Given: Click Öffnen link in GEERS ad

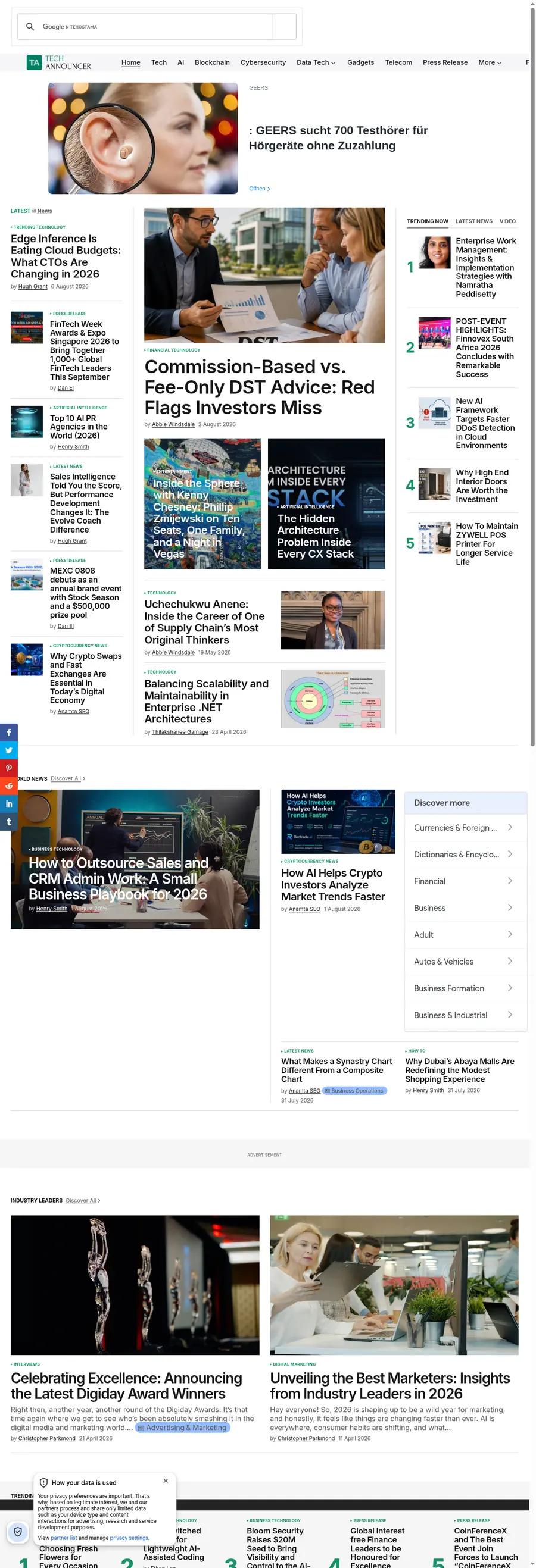Looking at the screenshot, I should pos(260,189).
